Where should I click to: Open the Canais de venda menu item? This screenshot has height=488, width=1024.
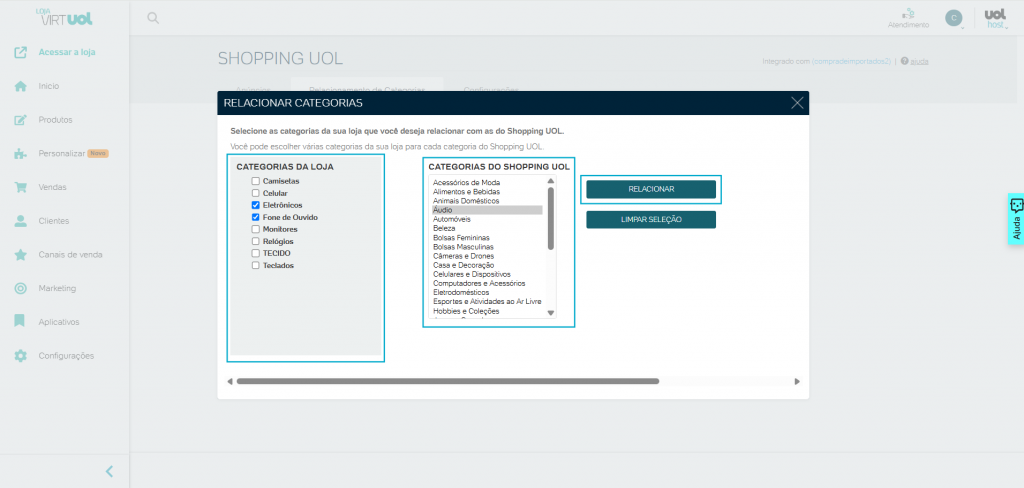pos(71,255)
